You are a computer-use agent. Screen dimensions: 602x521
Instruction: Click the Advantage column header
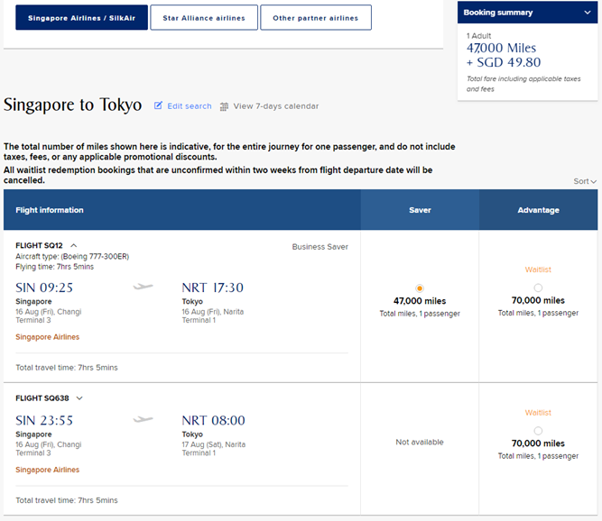click(538, 210)
